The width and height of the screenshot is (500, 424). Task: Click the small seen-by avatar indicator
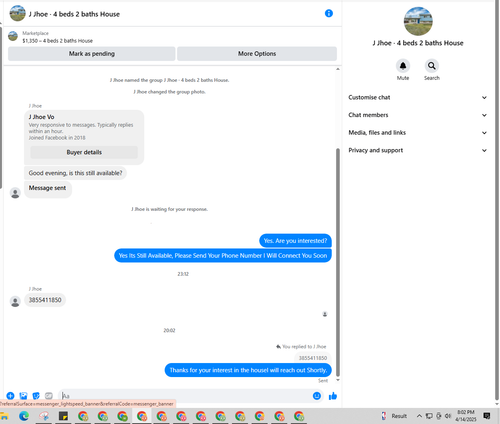[x=325, y=314]
